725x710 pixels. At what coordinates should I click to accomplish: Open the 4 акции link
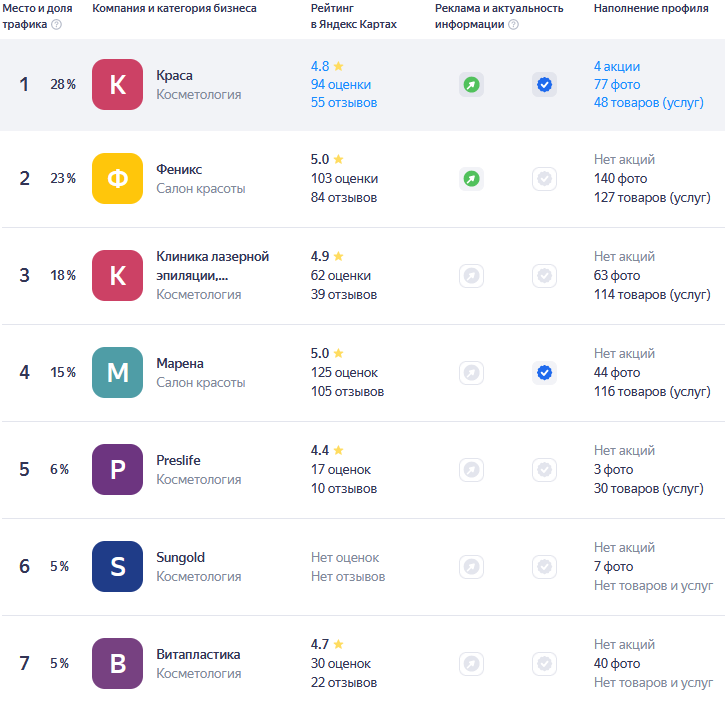pos(617,67)
